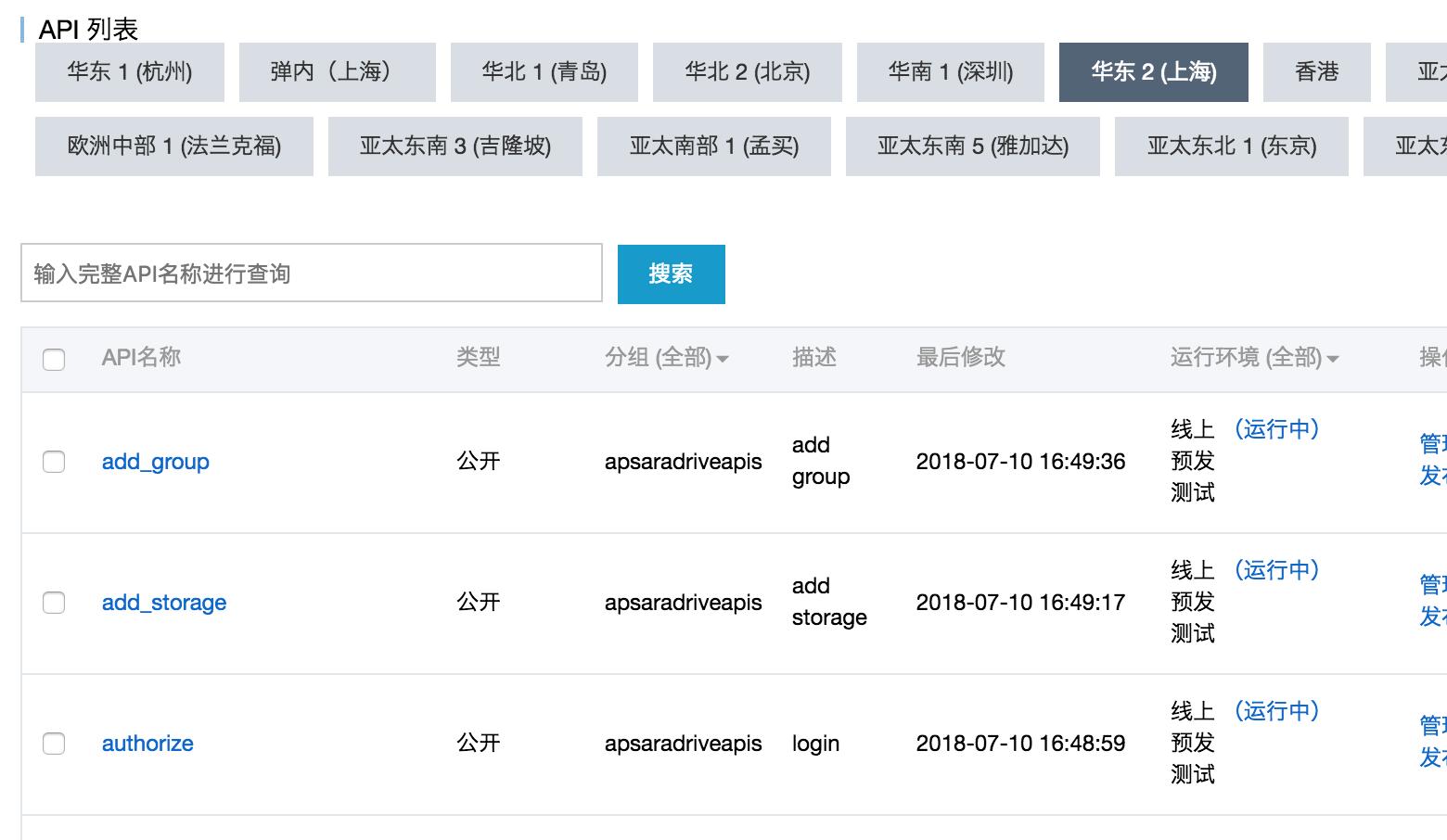Viewport: 1447px width, 840px height.
Task: Check the checkbox for the authorize row
Action: pos(54,743)
